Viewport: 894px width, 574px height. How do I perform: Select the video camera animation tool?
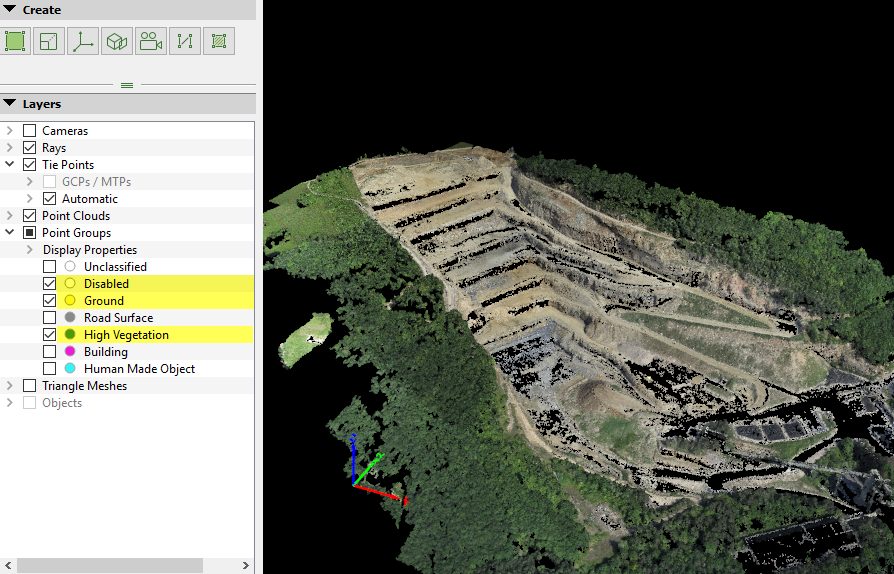151,41
